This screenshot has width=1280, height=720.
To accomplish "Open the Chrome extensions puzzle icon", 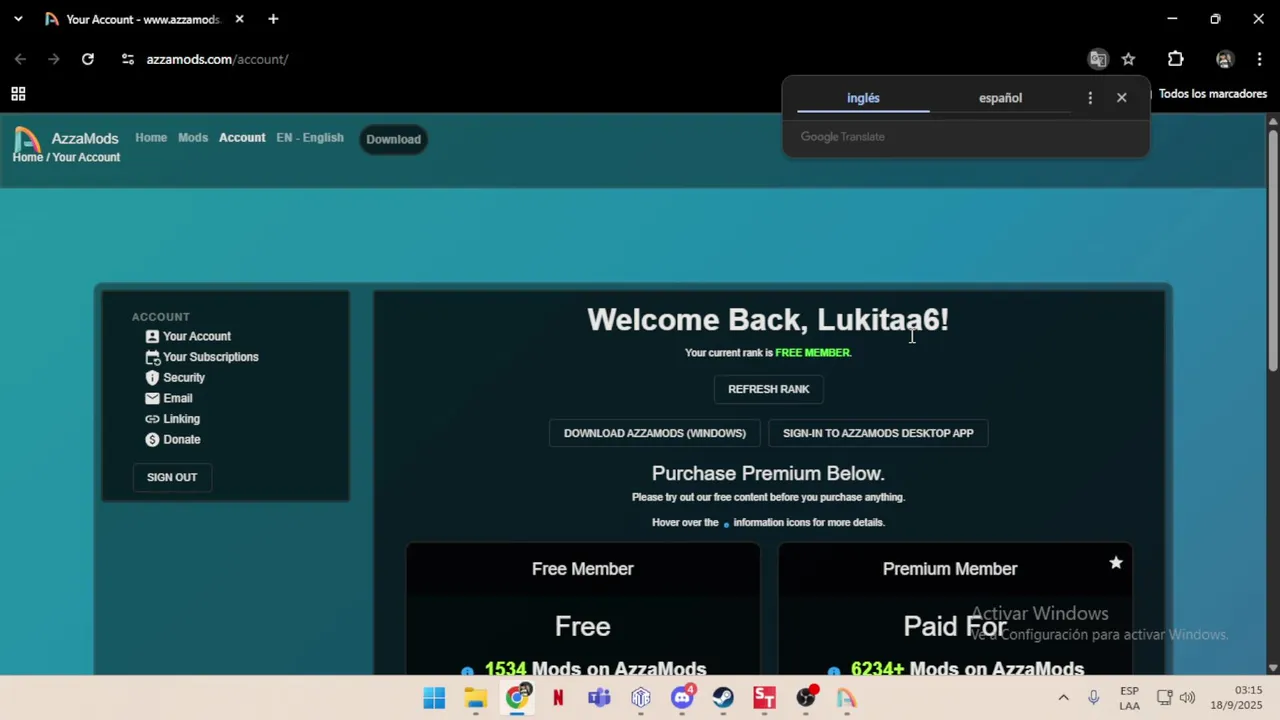I will pos(1175,59).
